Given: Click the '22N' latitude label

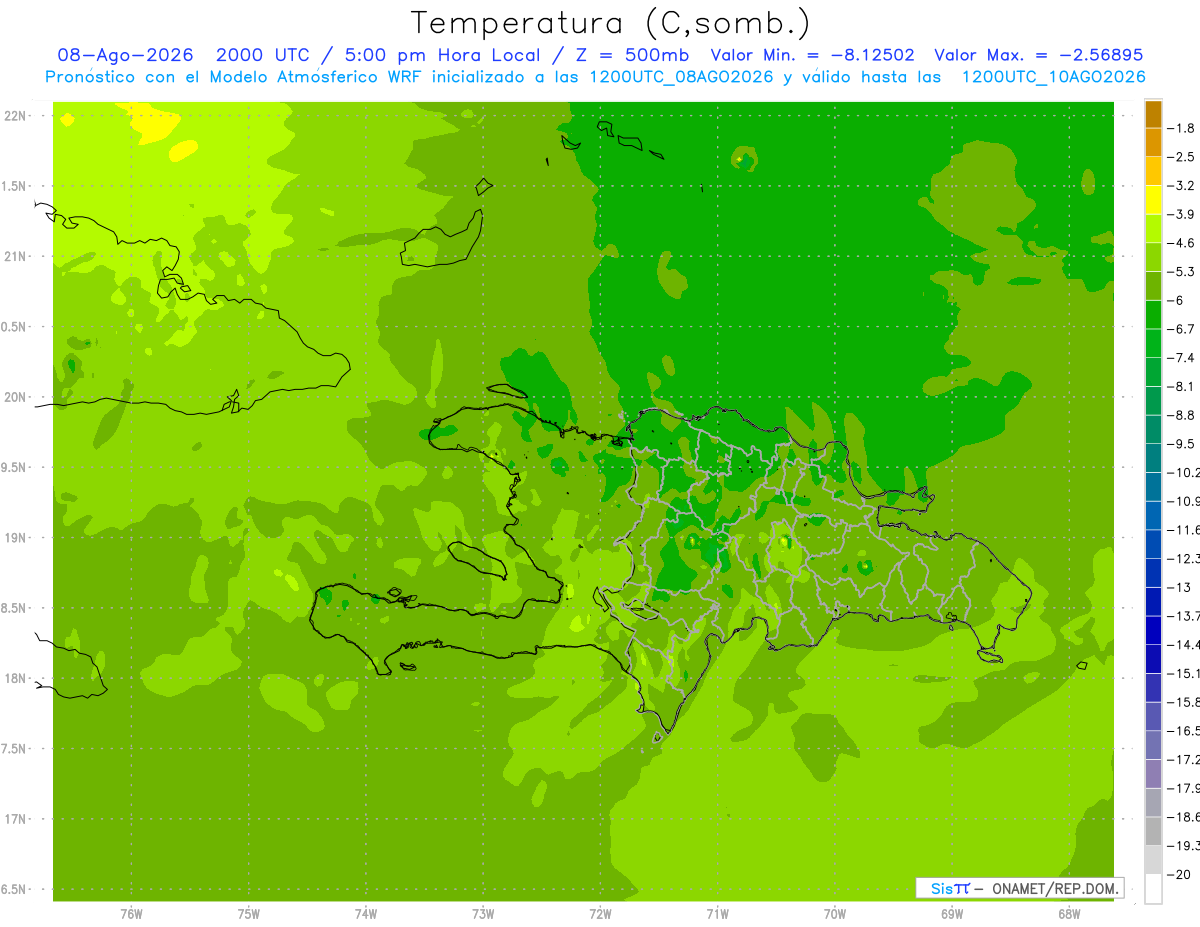Looking at the screenshot, I should (x=15, y=116).
